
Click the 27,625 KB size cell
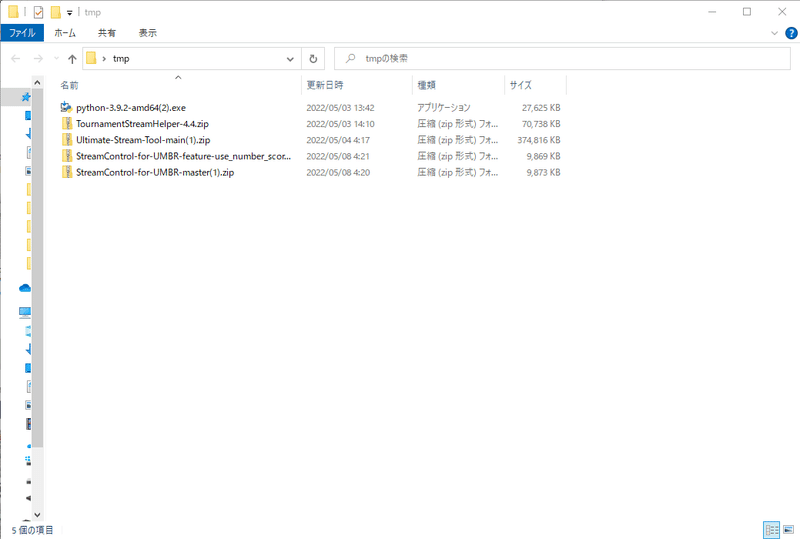[x=541, y=108]
